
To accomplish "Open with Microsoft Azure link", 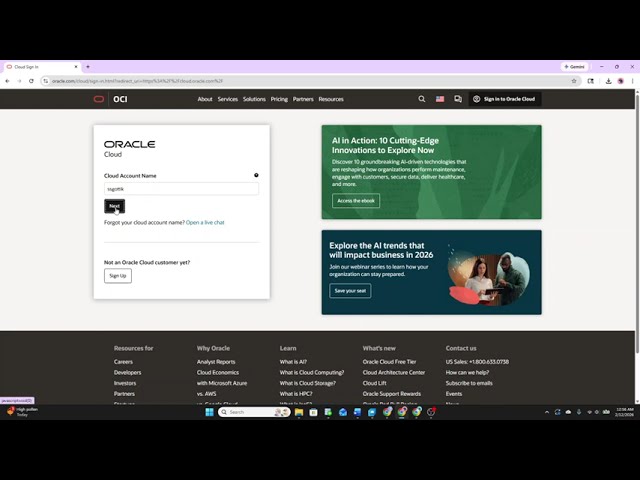I will (222, 383).
